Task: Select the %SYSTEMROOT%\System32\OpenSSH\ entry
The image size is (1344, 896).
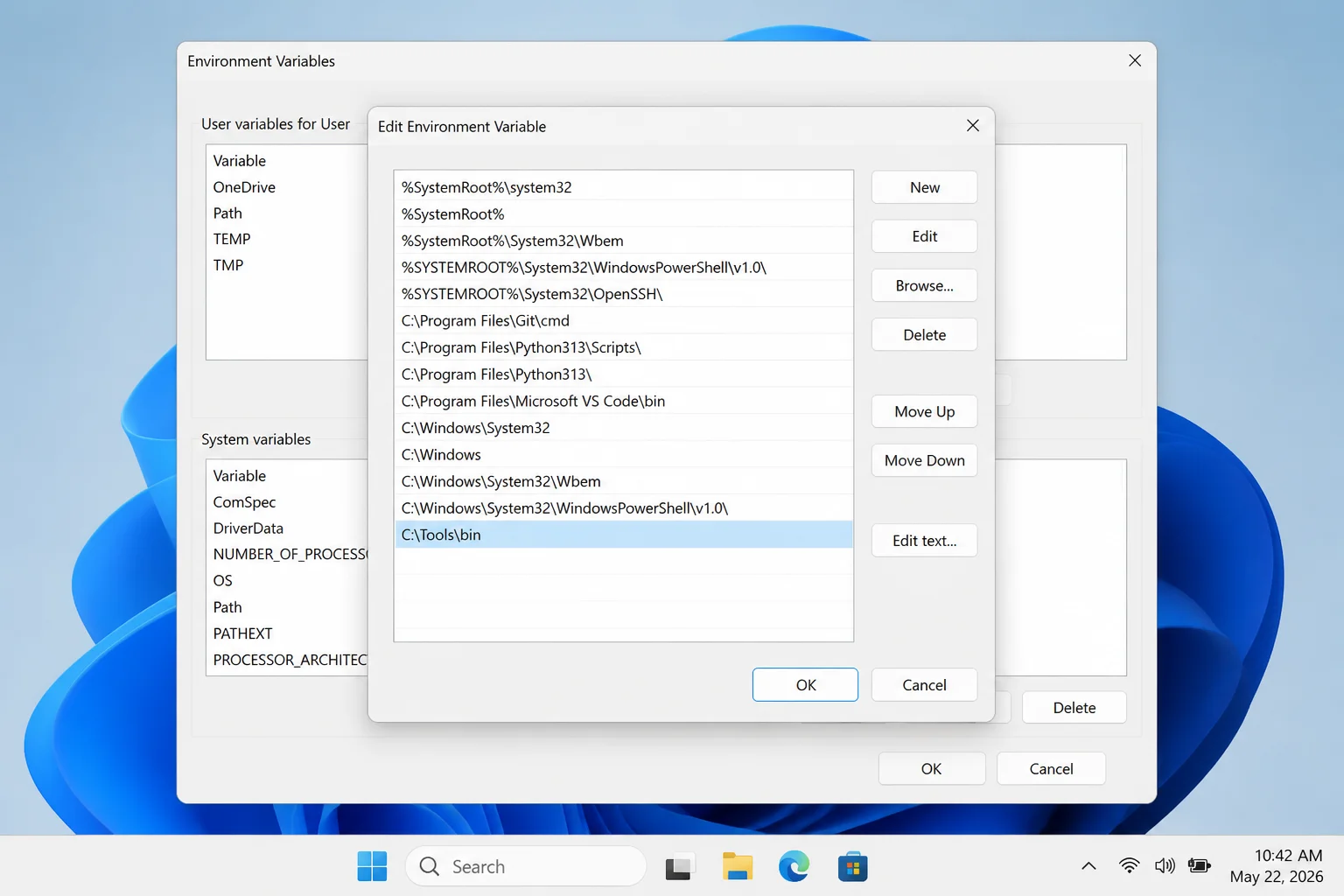Action: coord(624,294)
